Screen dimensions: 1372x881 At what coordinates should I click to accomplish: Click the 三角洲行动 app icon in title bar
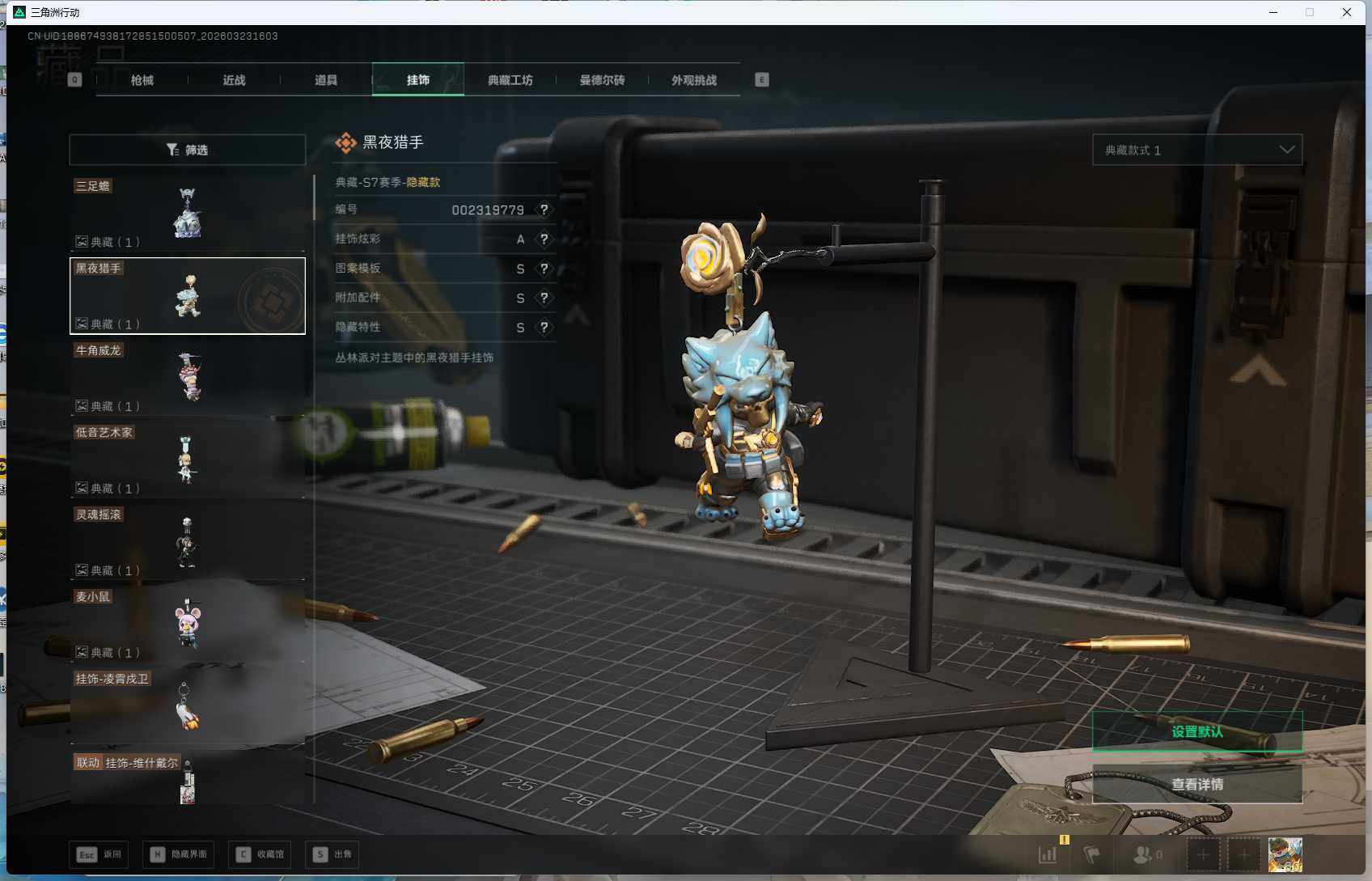coord(19,12)
